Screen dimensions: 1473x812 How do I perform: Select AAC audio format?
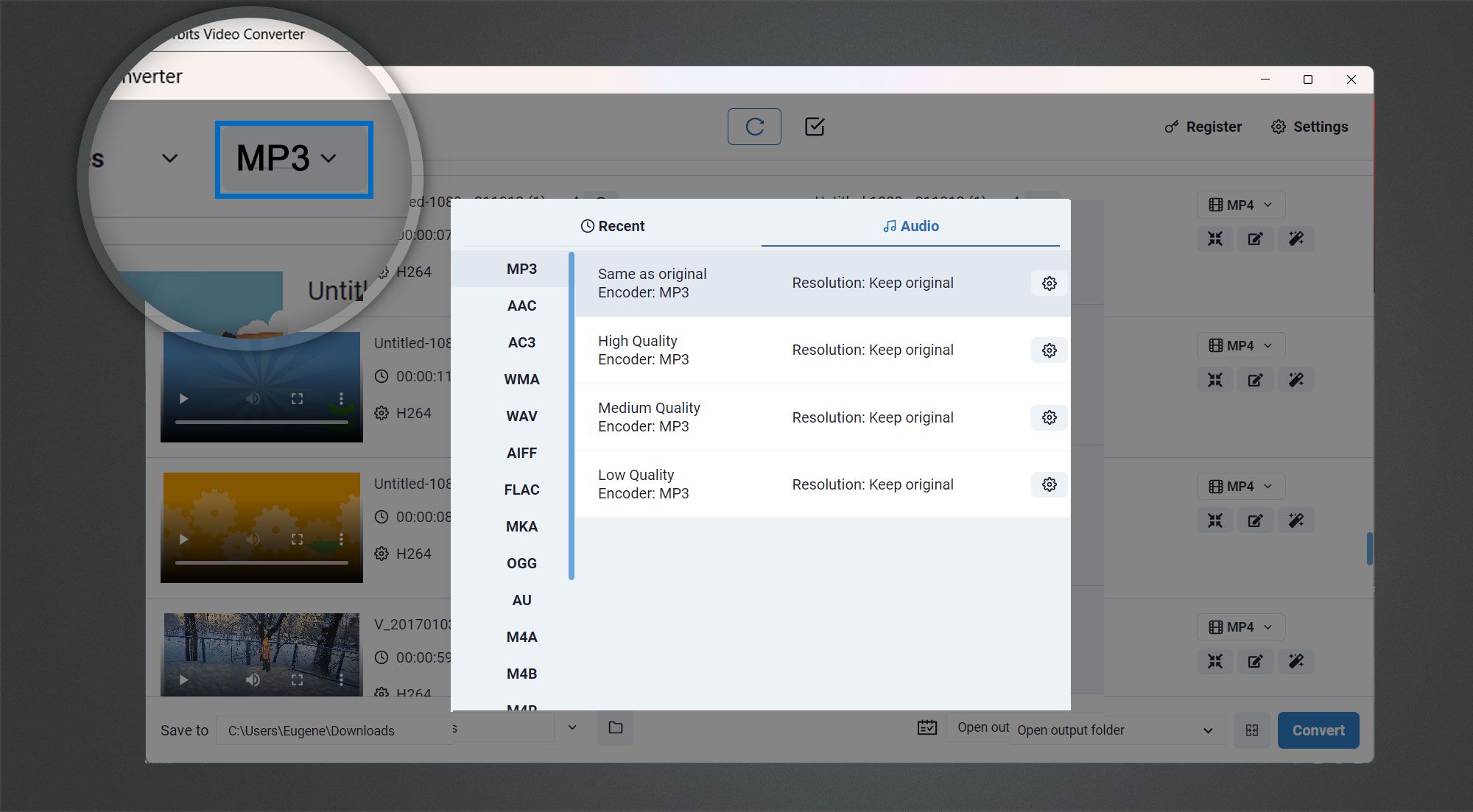(x=520, y=305)
